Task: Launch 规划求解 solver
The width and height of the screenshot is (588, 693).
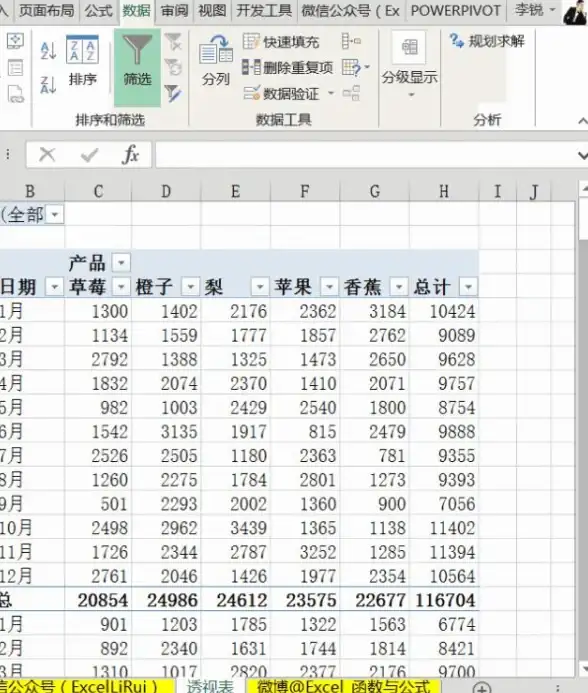Action: pyautogui.click(x=487, y=41)
